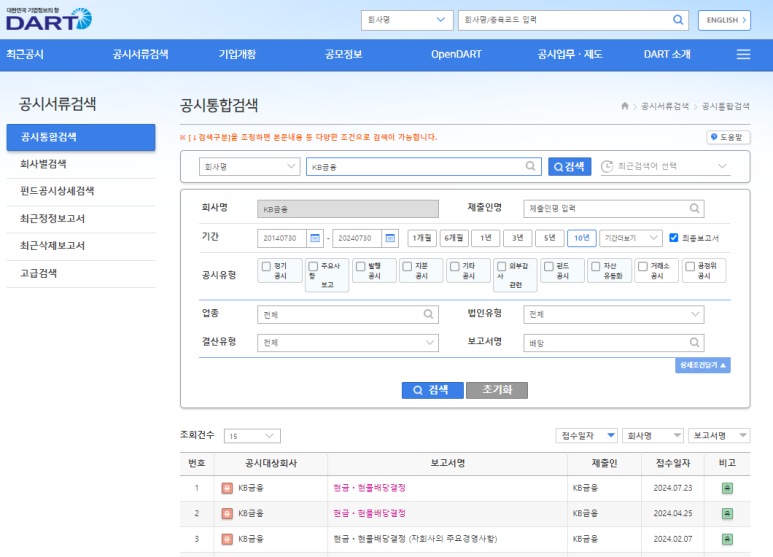The image size is (773, 557).
Task: Click the red market icon in result row 2
Action: pyautogui.click(x=227, y=514)
